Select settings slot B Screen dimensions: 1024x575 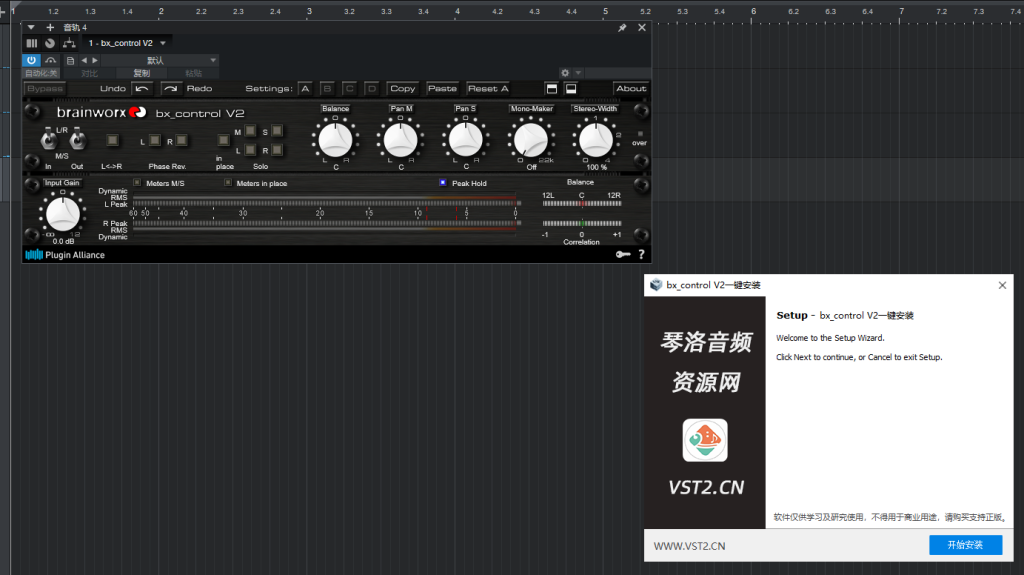click(327, 89)
